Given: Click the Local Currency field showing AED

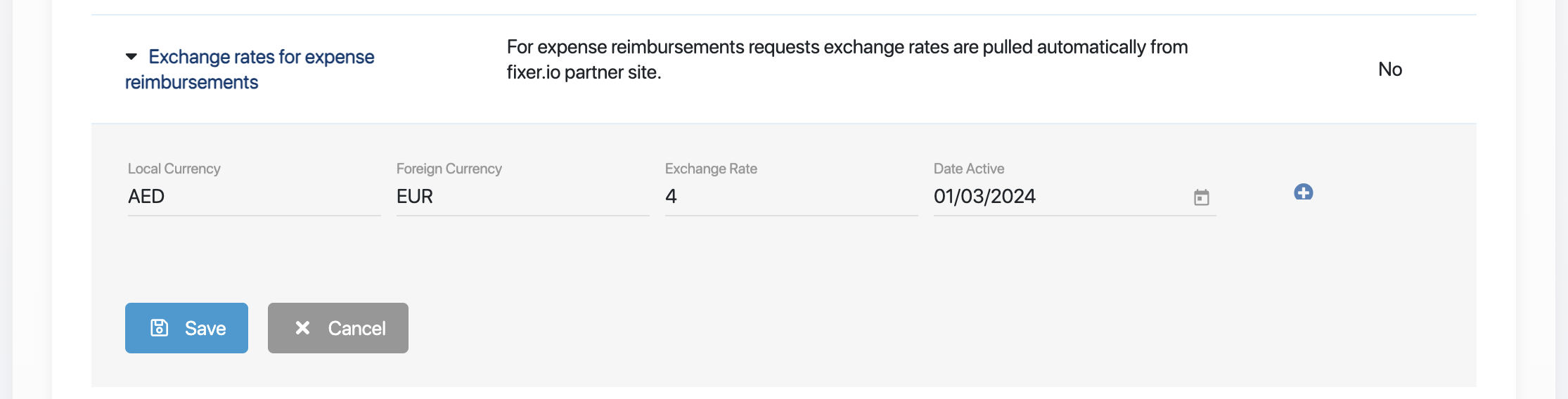Looking at the screenshot, I should (x=253, y=197).
